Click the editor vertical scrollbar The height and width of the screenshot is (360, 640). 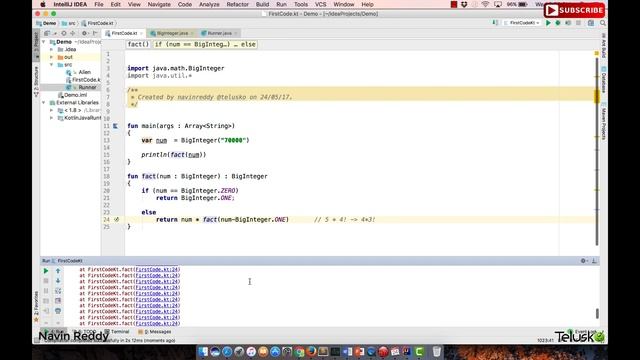point(597,151)
